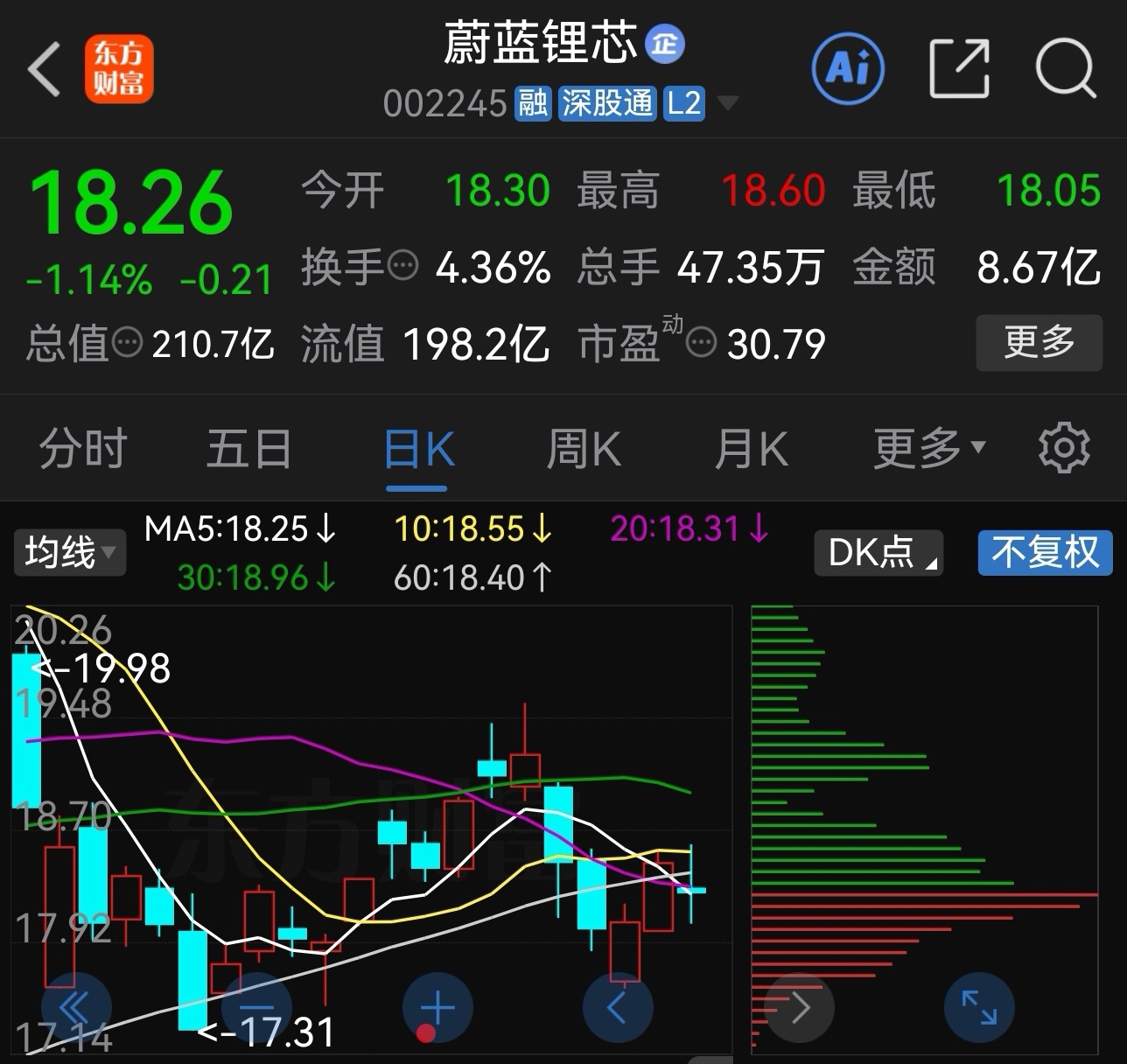Image resolution: width=1127 pixels, height=1064 pixels.
Task: Tap the change percent -1.14%
Action: click(89, 280)
